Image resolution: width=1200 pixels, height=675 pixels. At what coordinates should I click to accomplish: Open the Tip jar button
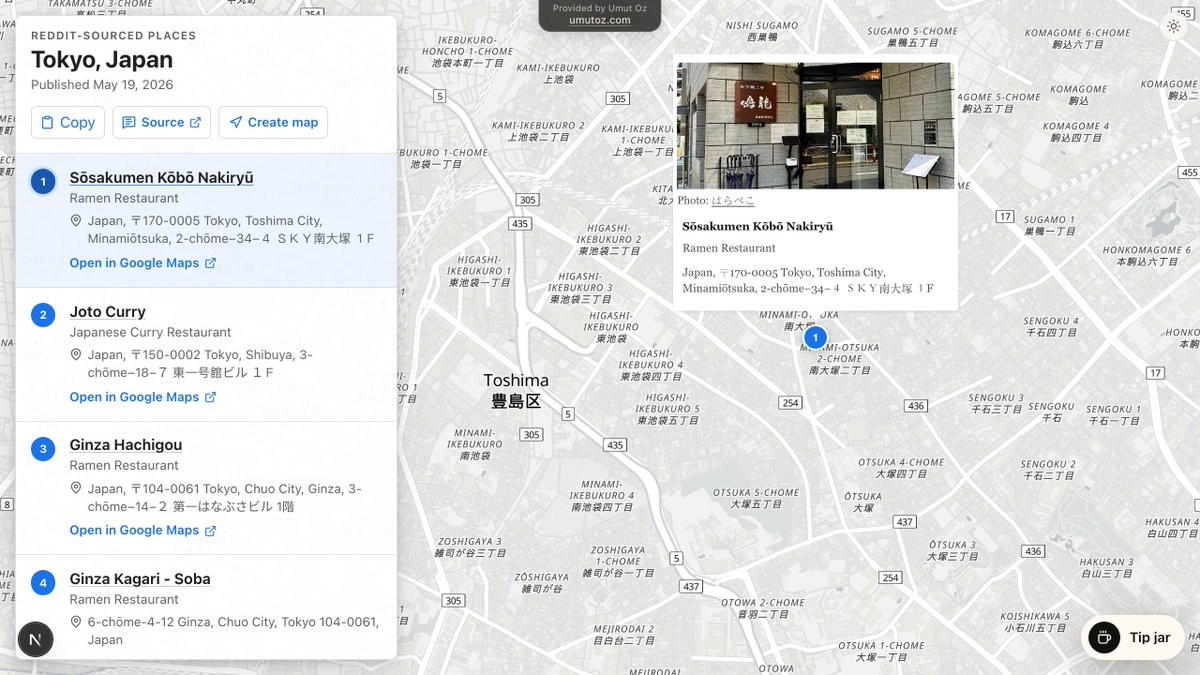coord(1132,637)
